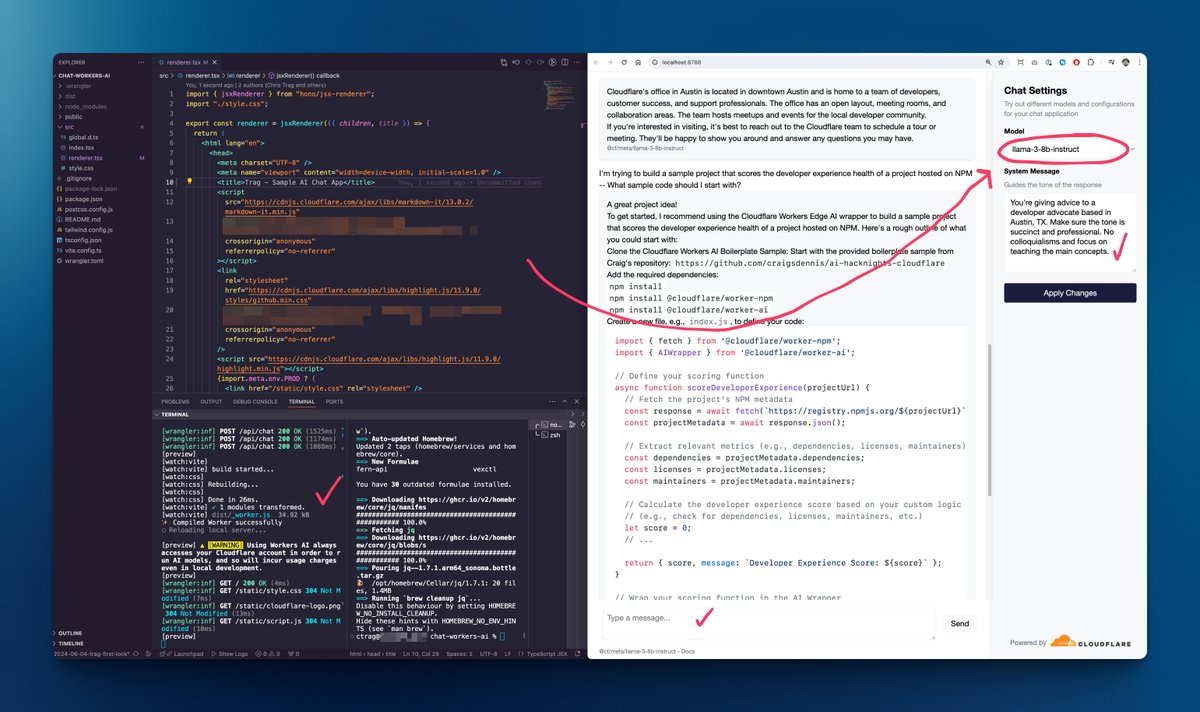The width and height of the screenshot is (1200, 712).
Task: Click the Send button
Action: (x=959, y=623)
